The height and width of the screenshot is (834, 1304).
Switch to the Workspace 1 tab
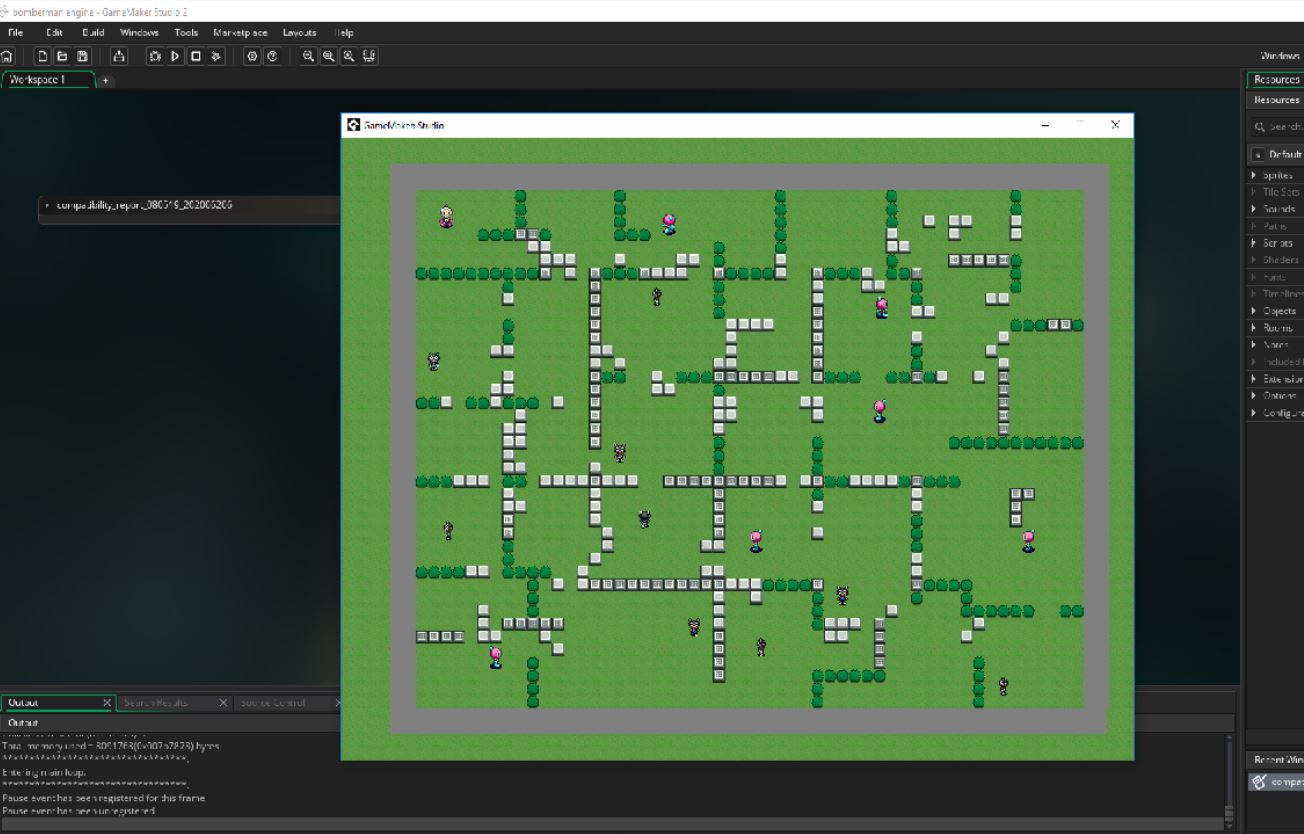point(48,79)
